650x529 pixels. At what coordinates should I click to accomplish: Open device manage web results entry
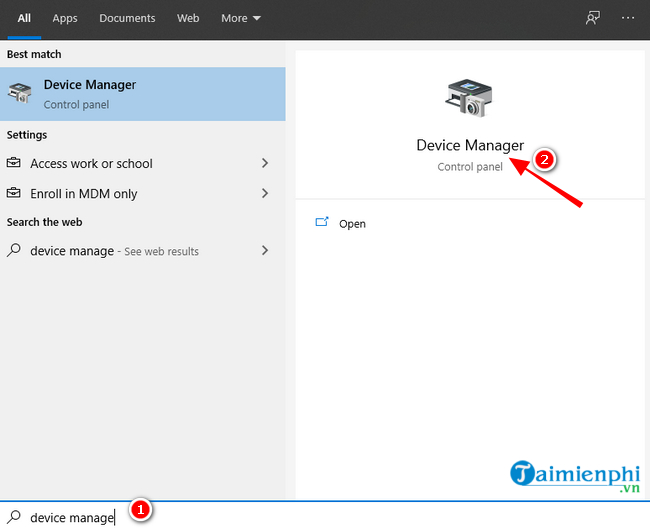[x=143, y=251]
